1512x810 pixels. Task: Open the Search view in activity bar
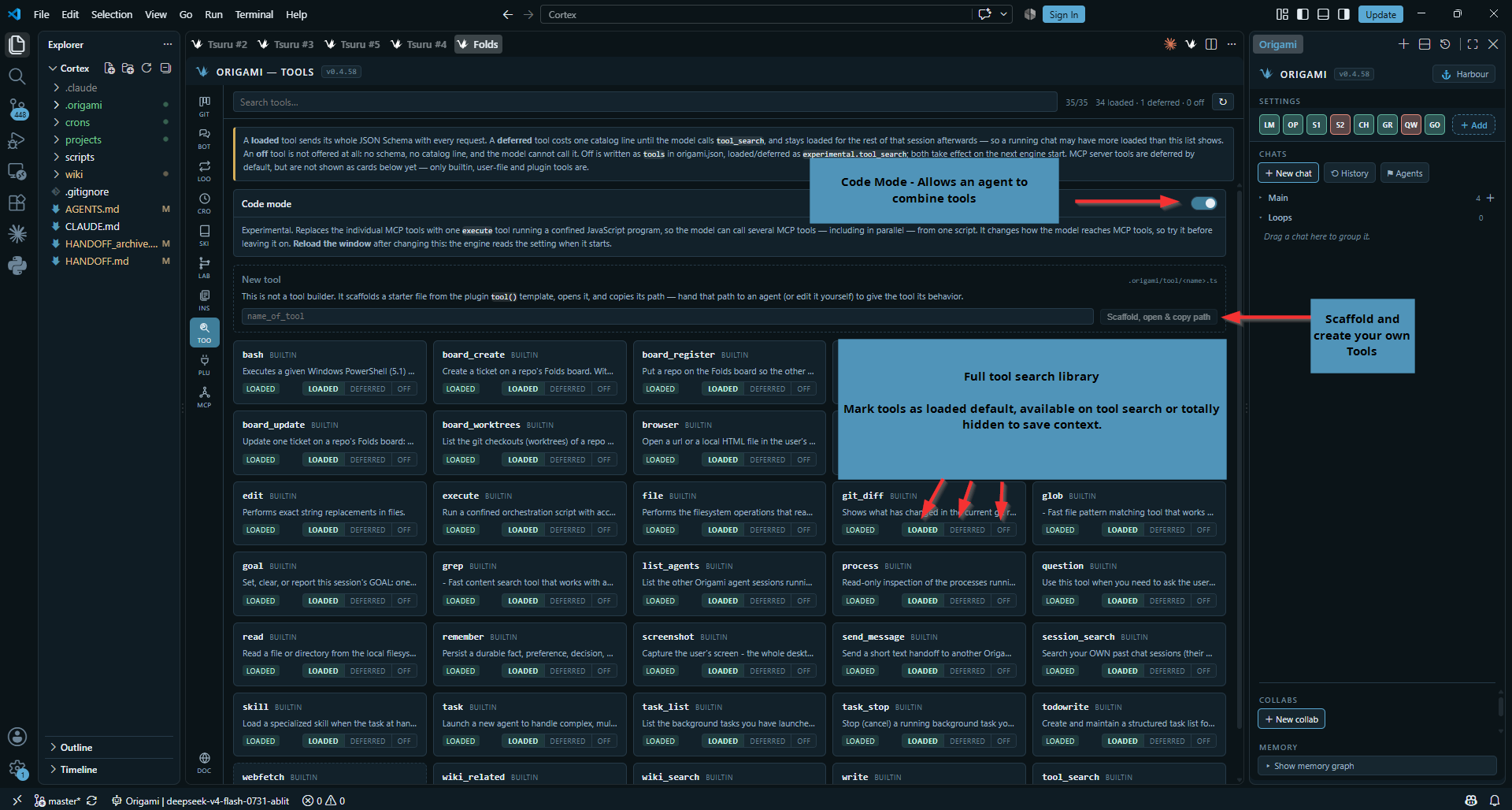pyautogui.click(x=17, y=76)
